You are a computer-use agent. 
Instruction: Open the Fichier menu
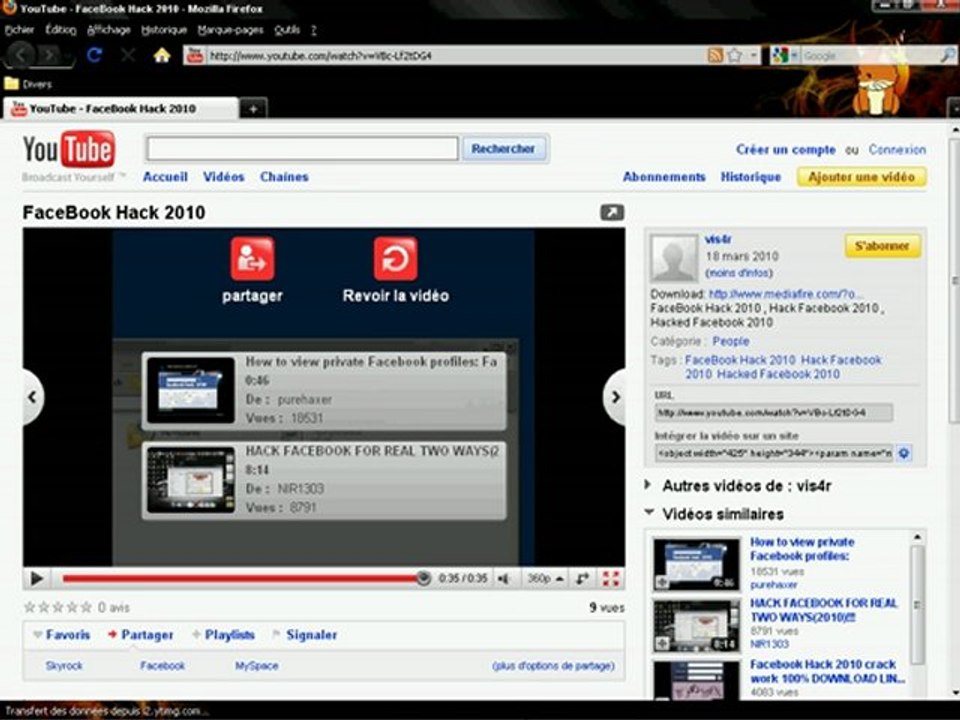click(x=19, y=29)
